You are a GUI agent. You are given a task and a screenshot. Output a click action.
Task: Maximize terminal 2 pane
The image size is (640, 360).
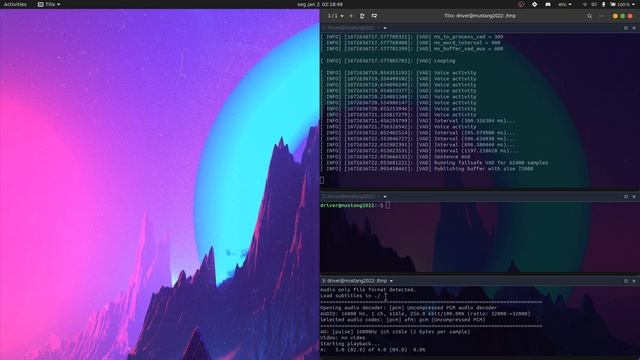coord(626,196)
